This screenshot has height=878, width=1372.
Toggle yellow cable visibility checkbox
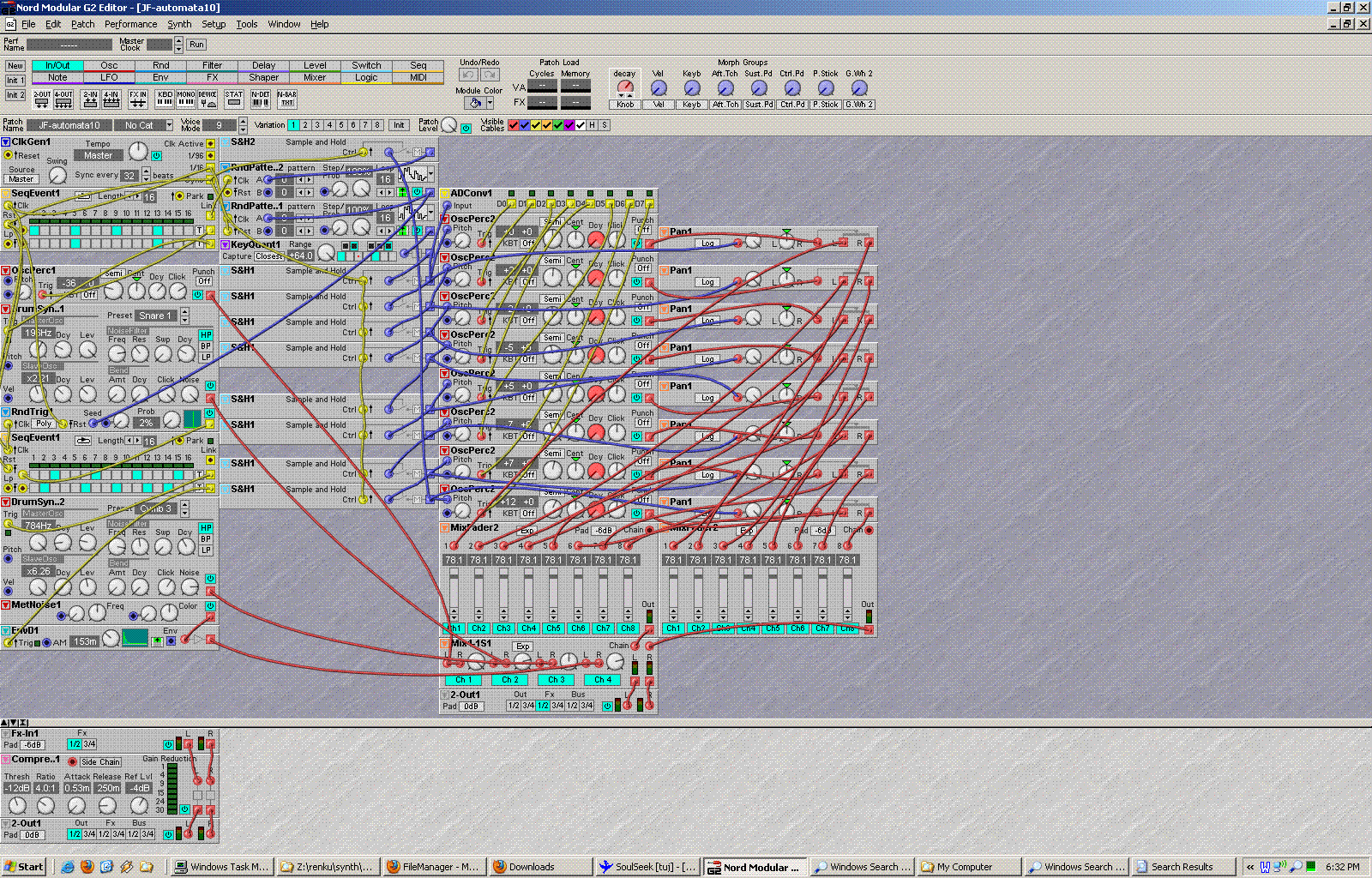click(x=536, y=125)
